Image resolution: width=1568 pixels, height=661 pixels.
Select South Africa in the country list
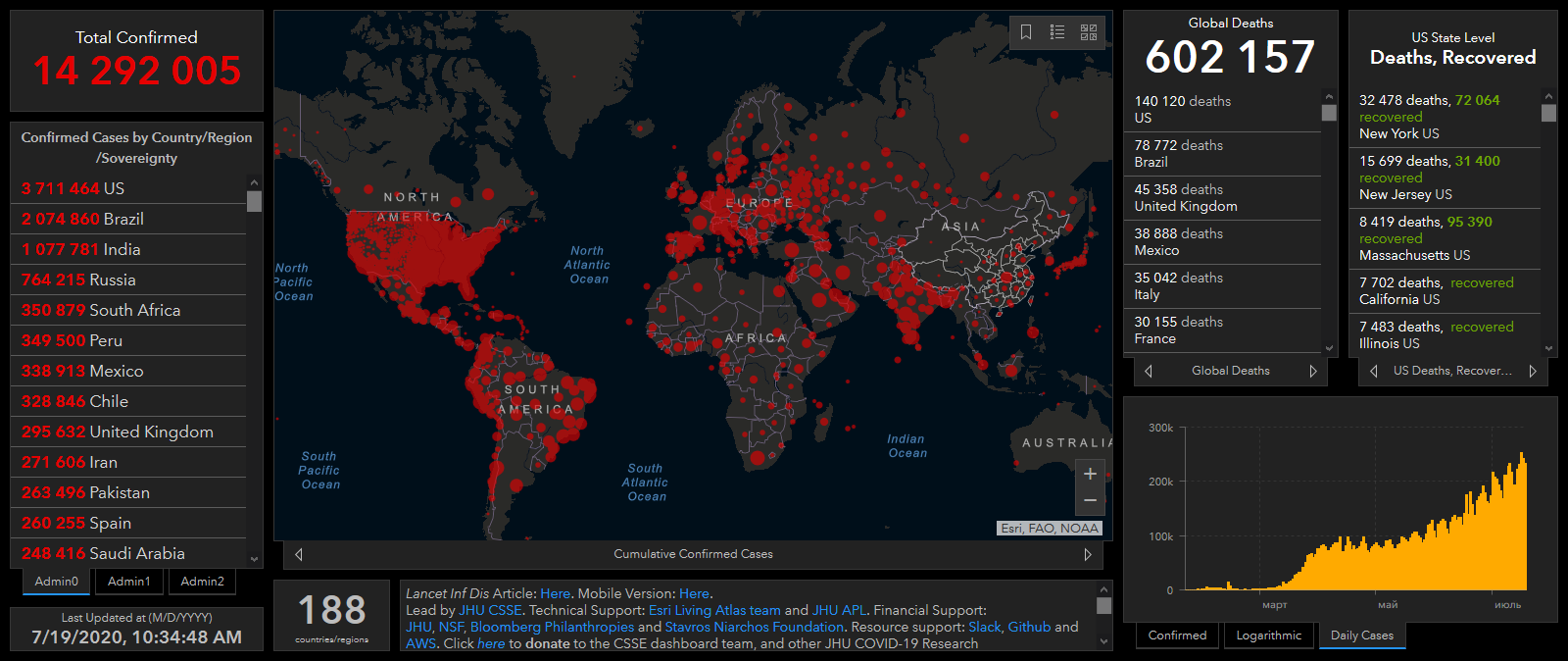coord(128,310)
